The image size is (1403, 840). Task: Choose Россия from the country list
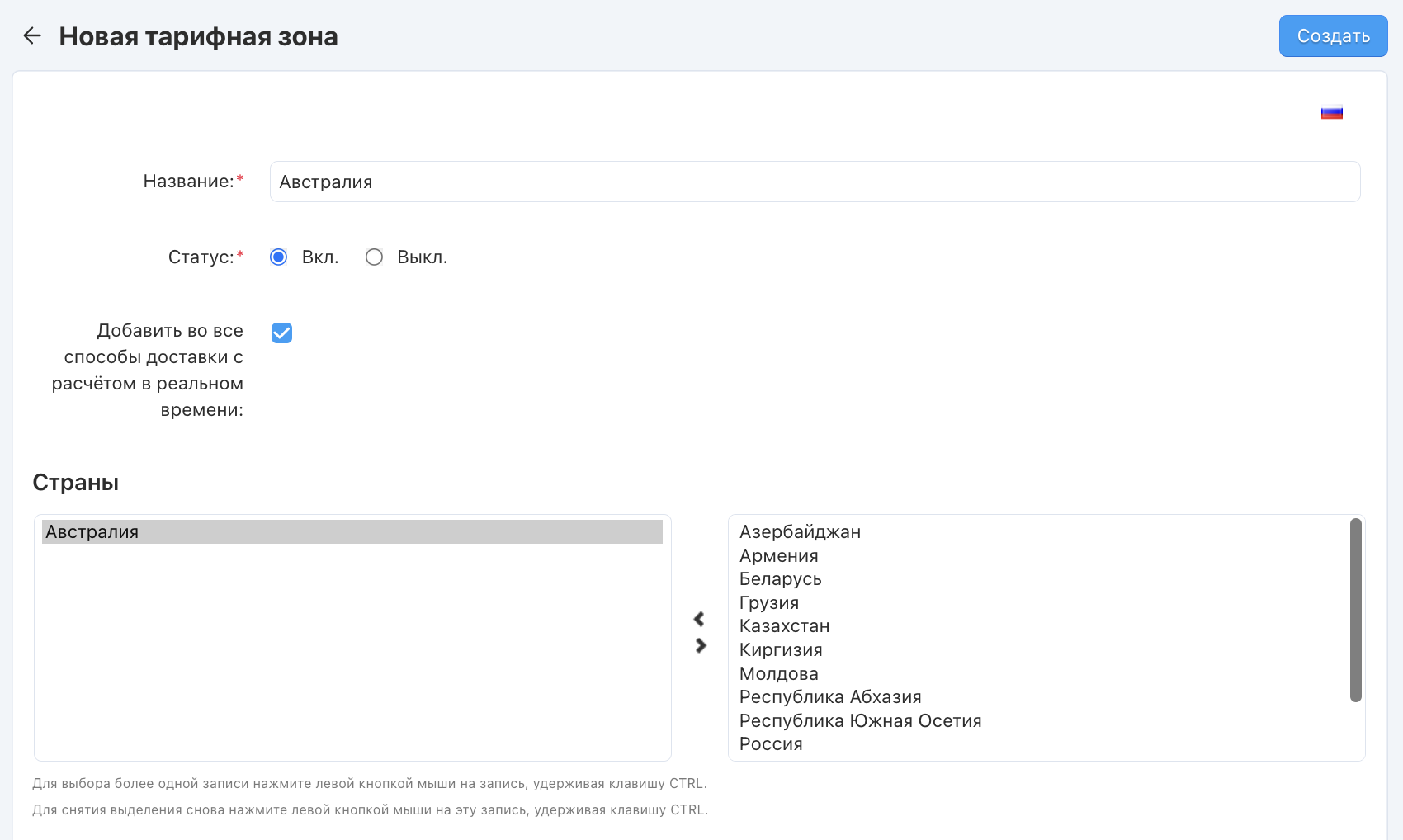(x=770, y=744)
